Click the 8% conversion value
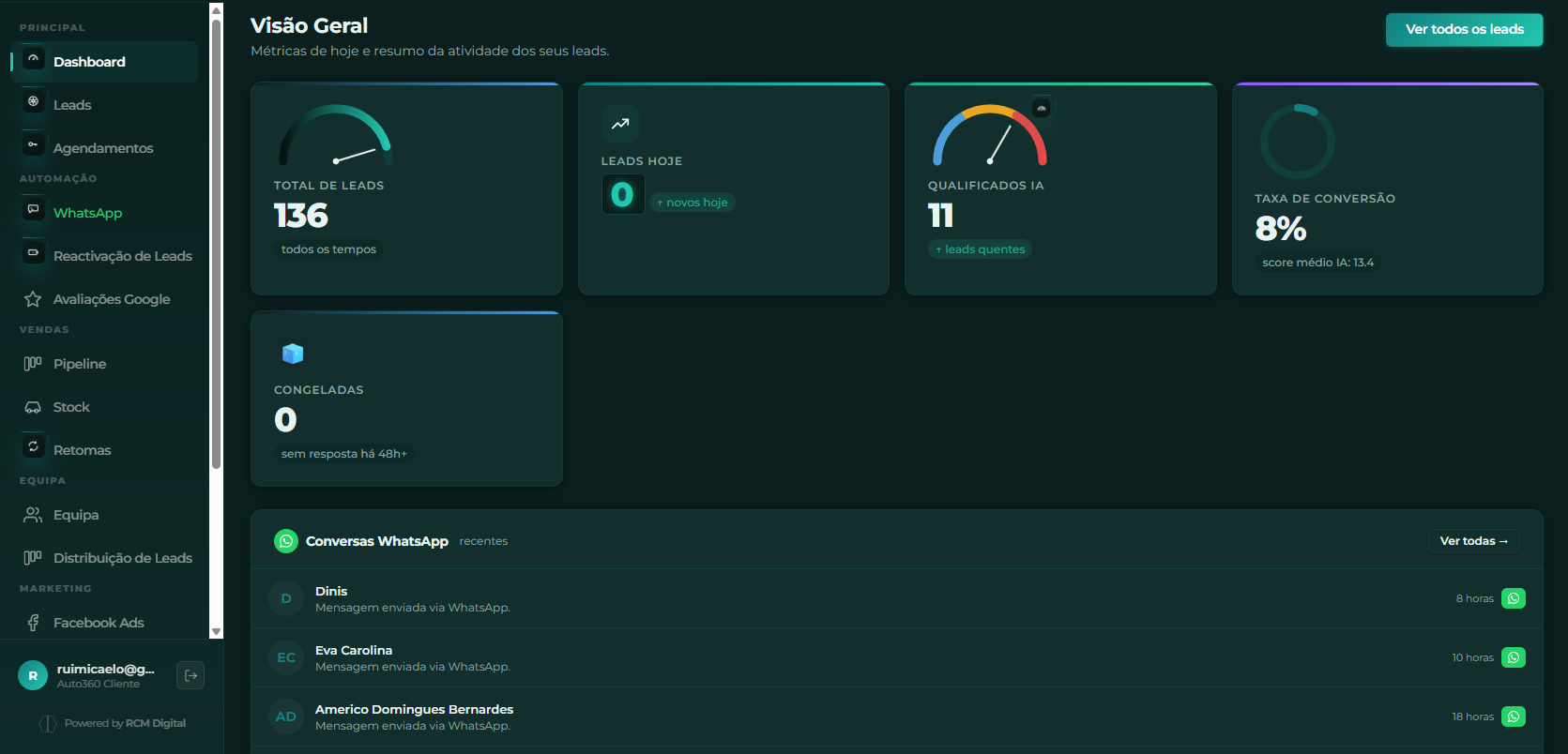This screenshot has width=1568, height=754. [x=1281, y=229]
